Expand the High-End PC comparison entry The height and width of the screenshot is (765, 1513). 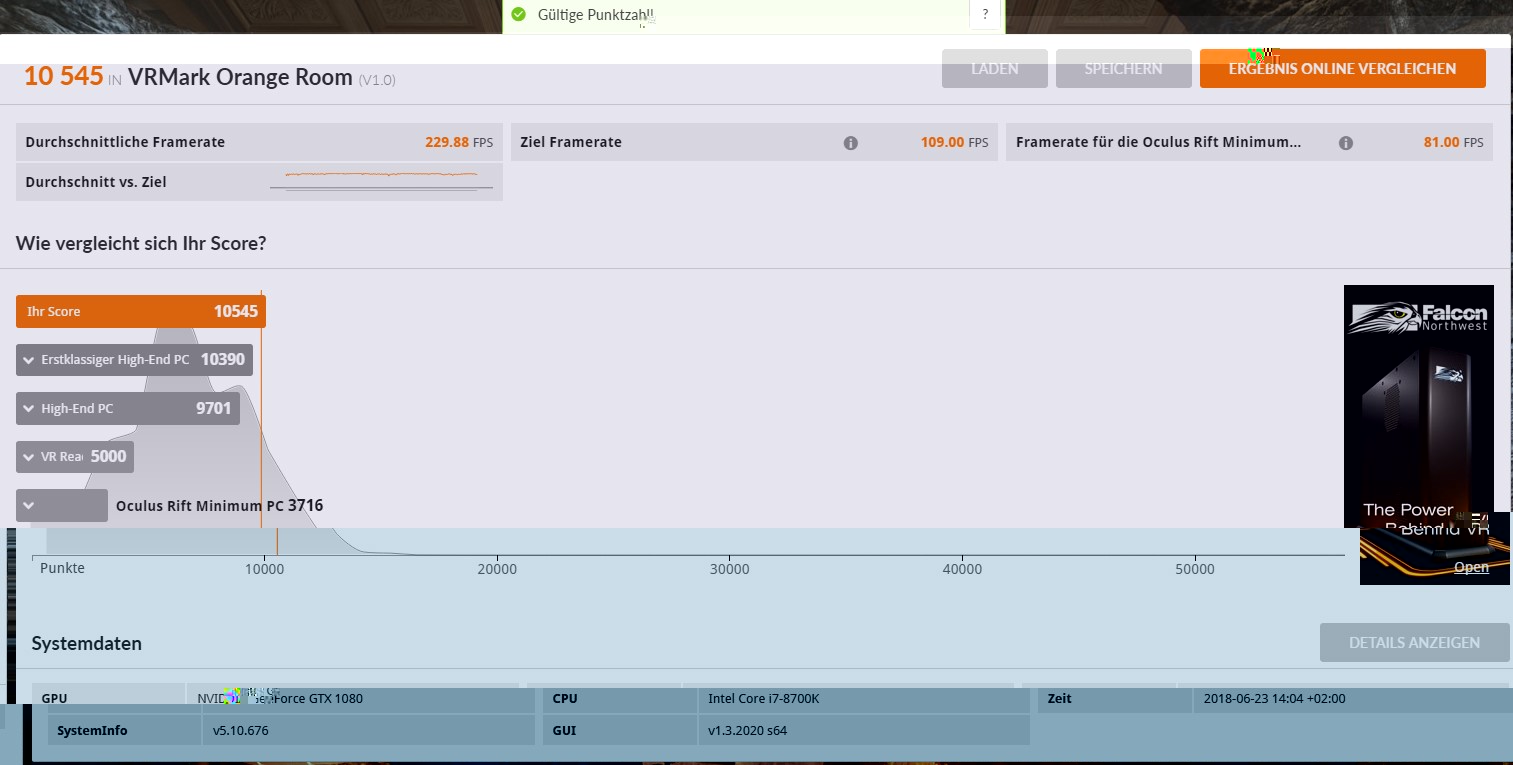[x=26, y=409]
